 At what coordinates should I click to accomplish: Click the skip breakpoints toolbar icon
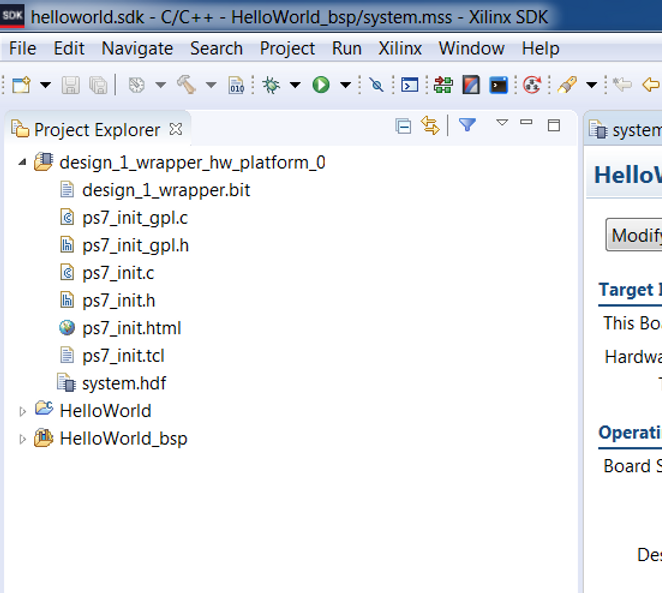(376, 85)
